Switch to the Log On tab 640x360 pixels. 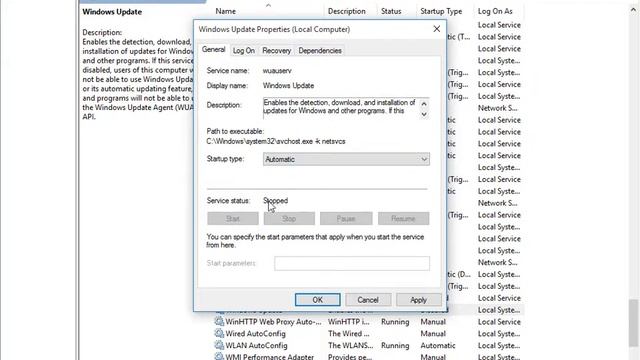click(244, 51)
